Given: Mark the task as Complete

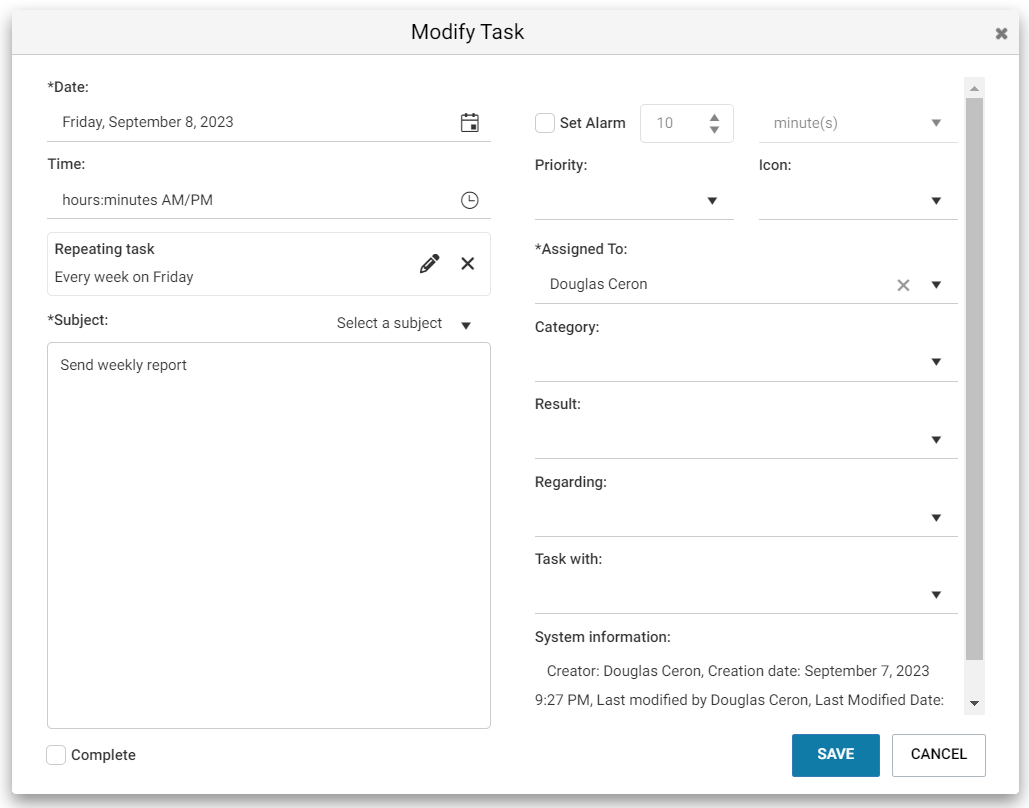Looking at the screenshot, I should pos(56,755).
